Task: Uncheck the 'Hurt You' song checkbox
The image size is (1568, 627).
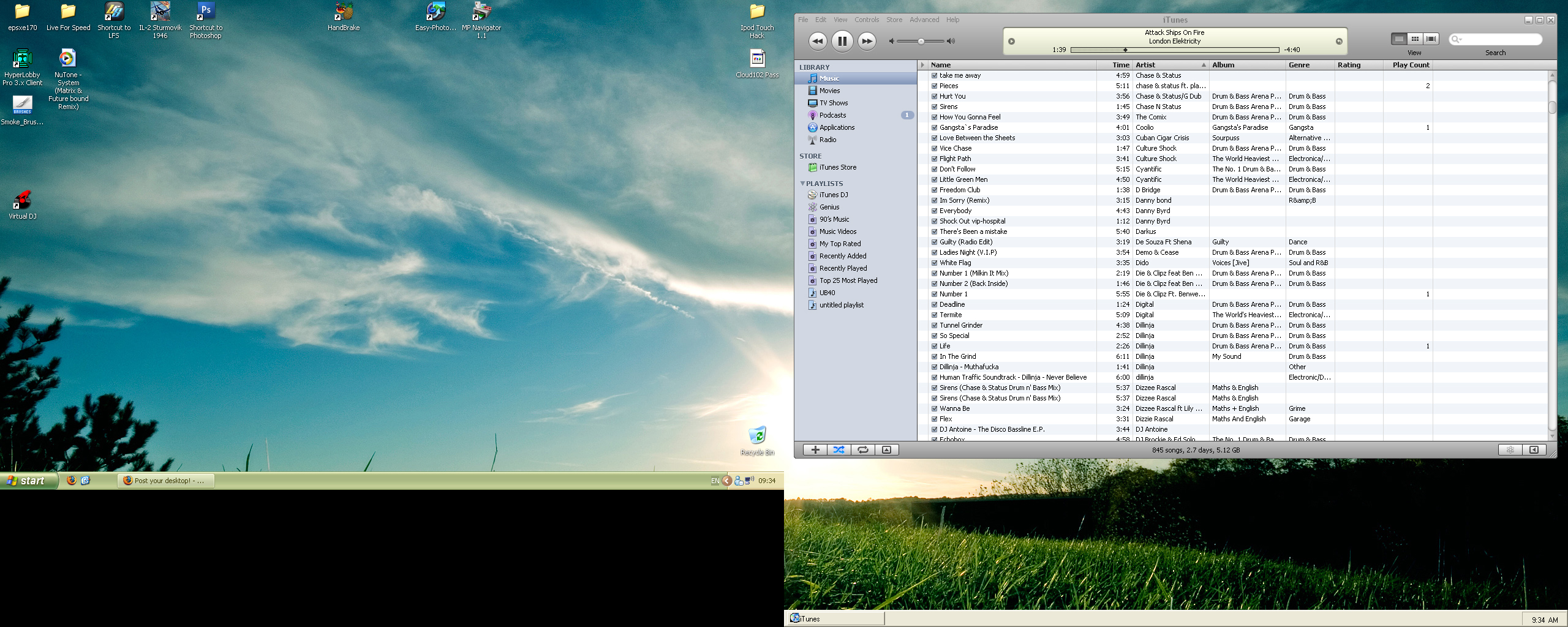Action: pyautogui.click(x=935, y=97)
